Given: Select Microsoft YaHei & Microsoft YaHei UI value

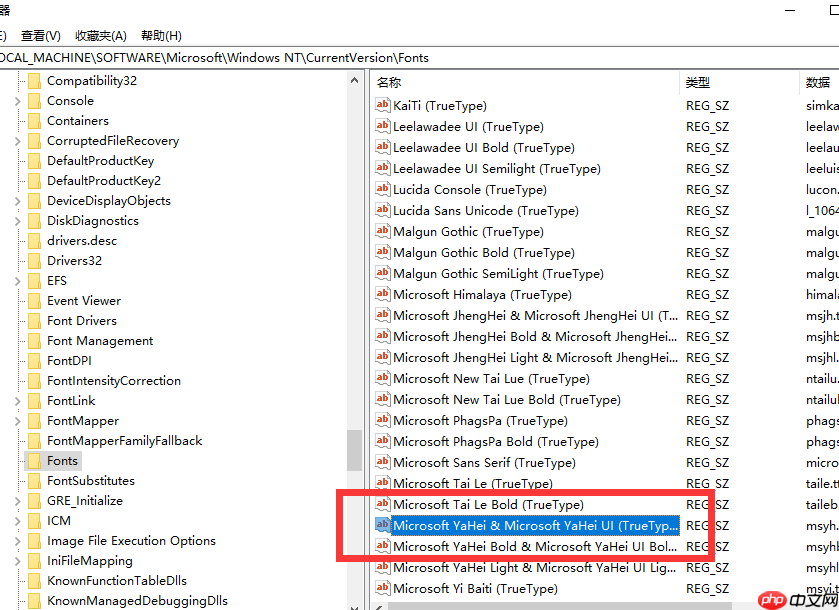Looking at the screenshot, I should click(536, 525).
